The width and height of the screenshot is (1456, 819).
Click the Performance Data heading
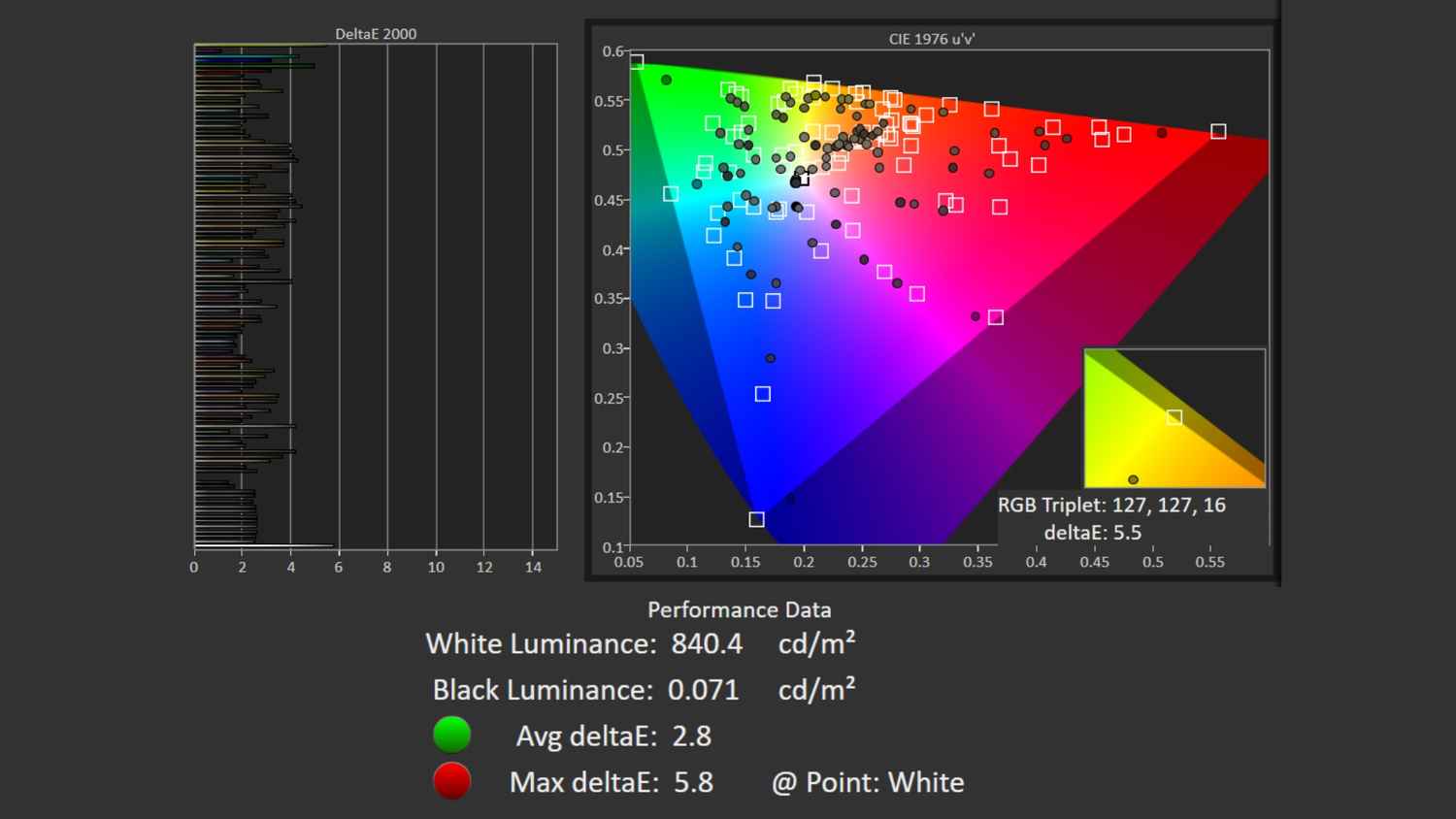[x=739, y=609]
